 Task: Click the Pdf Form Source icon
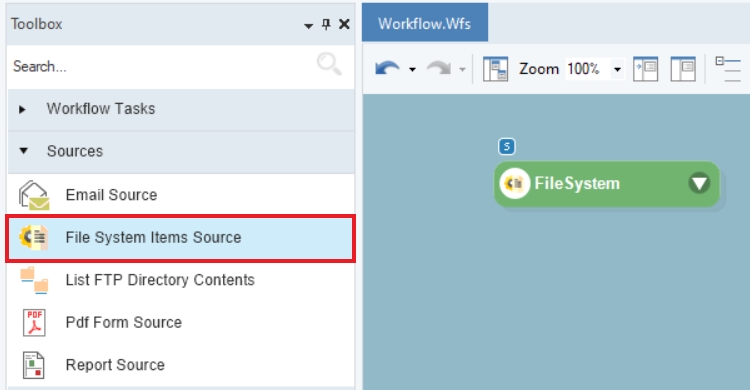point(34,323)
